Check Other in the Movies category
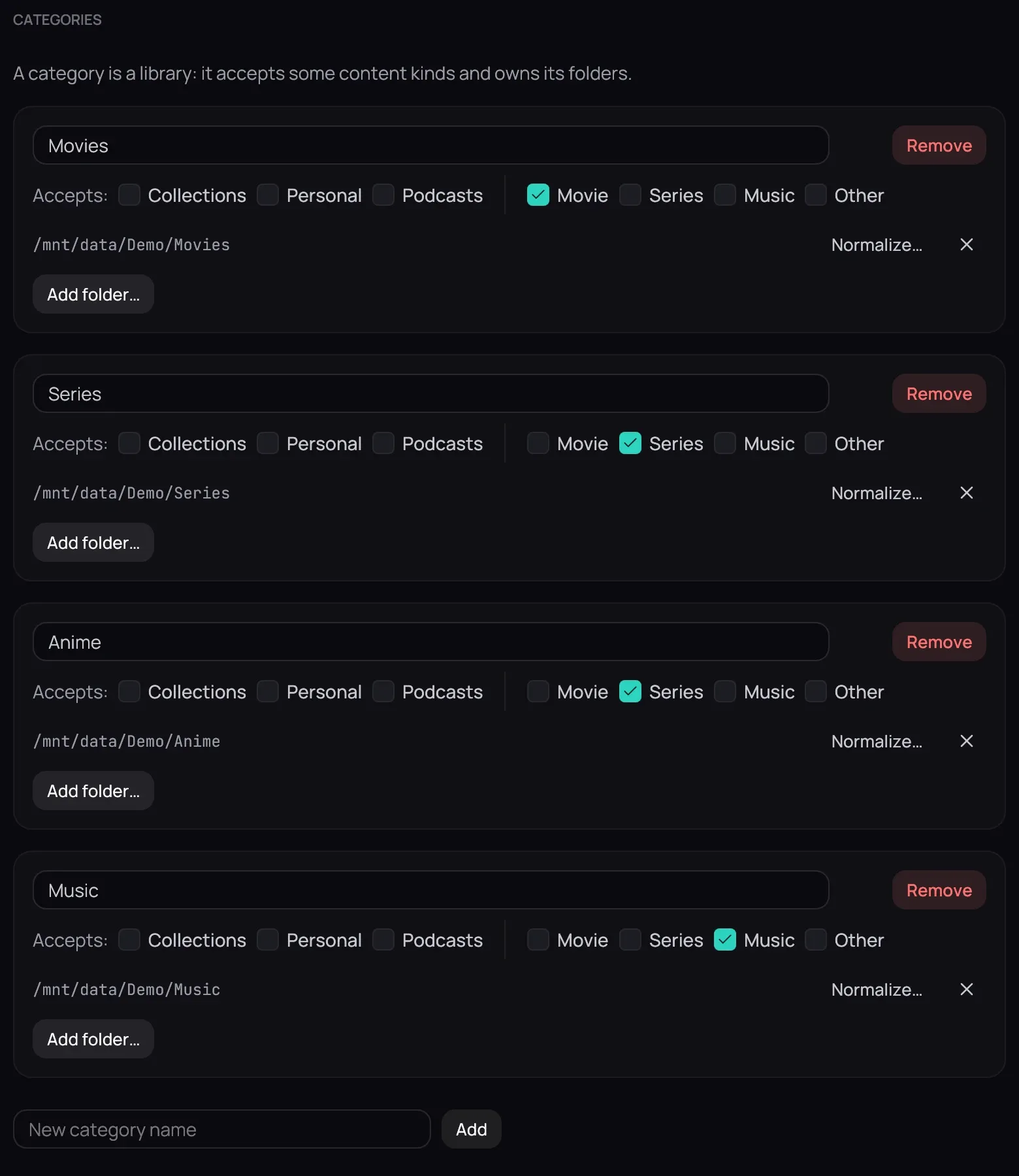Screen dimensions: 1019x1176 coord(816,195)
